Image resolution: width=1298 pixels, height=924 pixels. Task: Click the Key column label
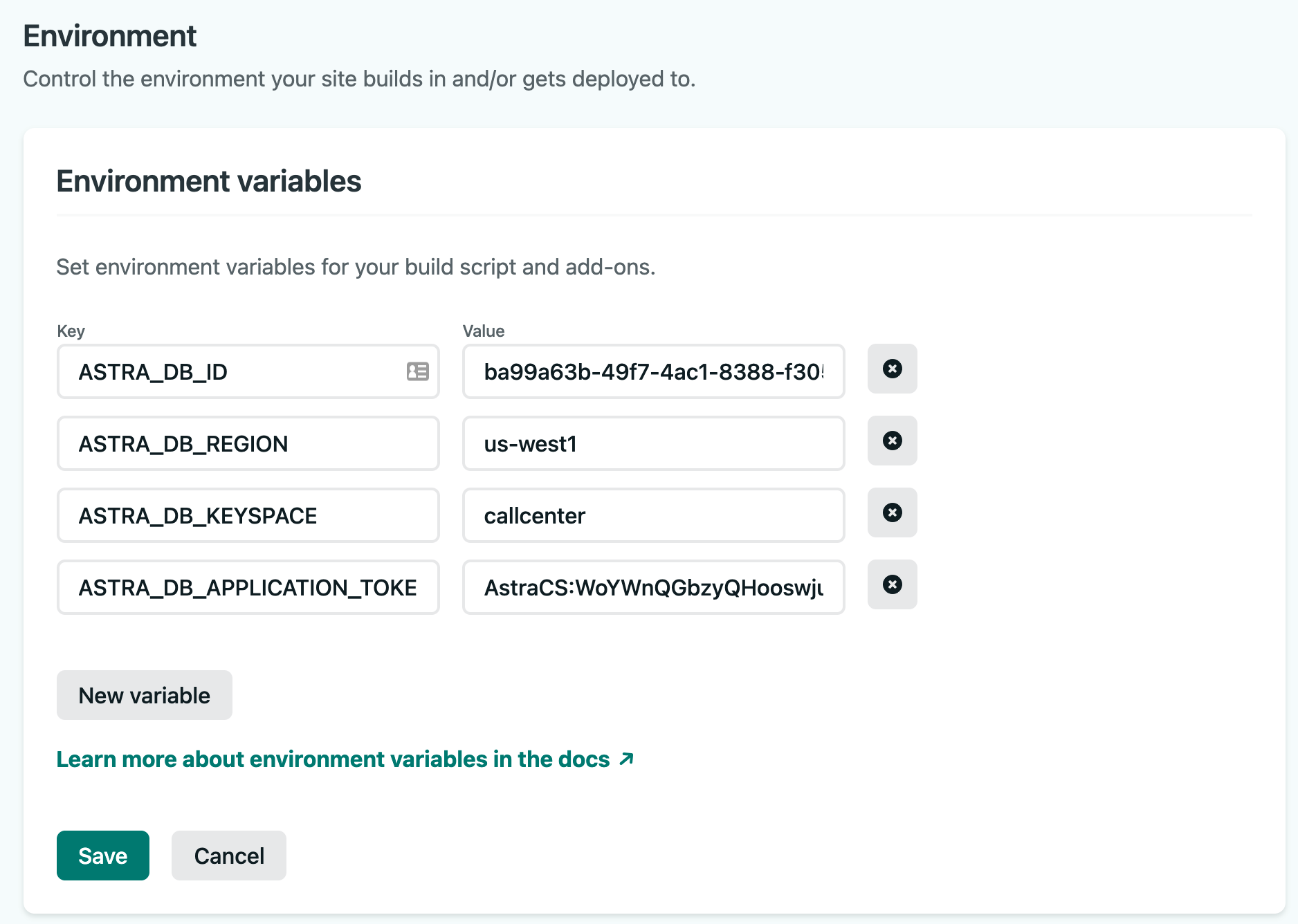click(x=71, y=331)
